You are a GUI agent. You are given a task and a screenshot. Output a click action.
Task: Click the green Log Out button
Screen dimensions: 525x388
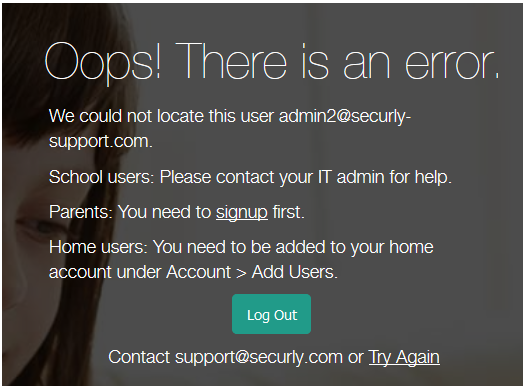click(271, 314)
